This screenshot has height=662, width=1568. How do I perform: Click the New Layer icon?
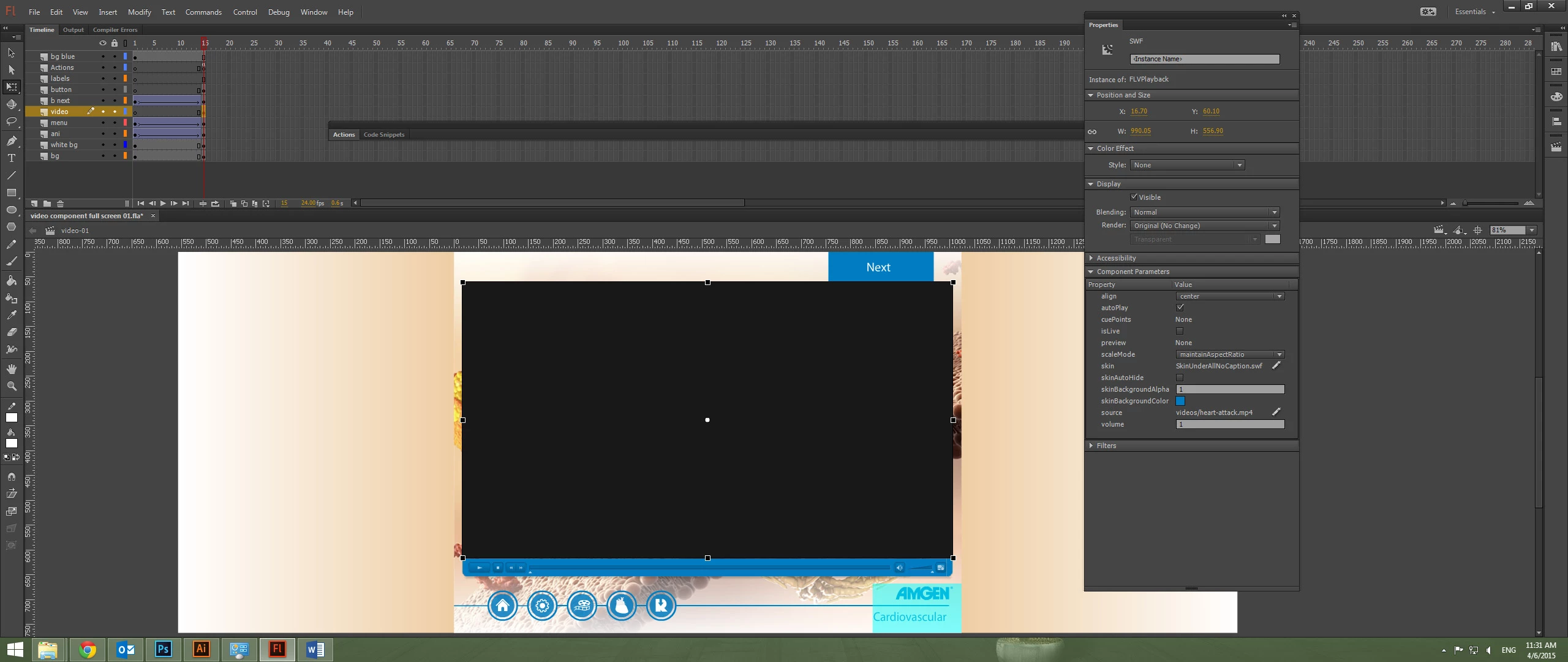pyautogui.click(x=34, y=204)
